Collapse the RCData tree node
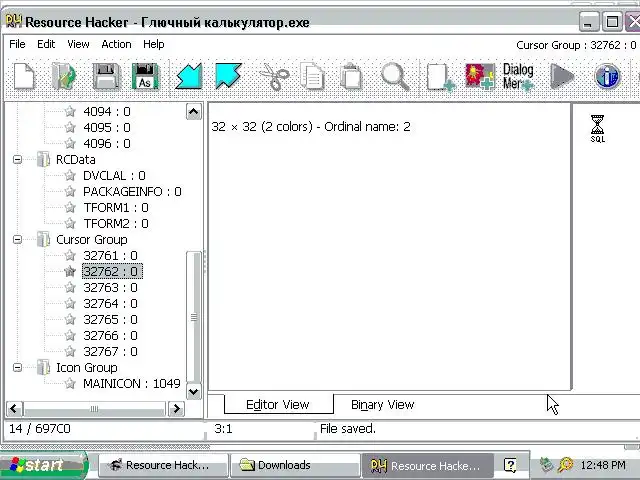640x480 pixels. coord(17,159)
